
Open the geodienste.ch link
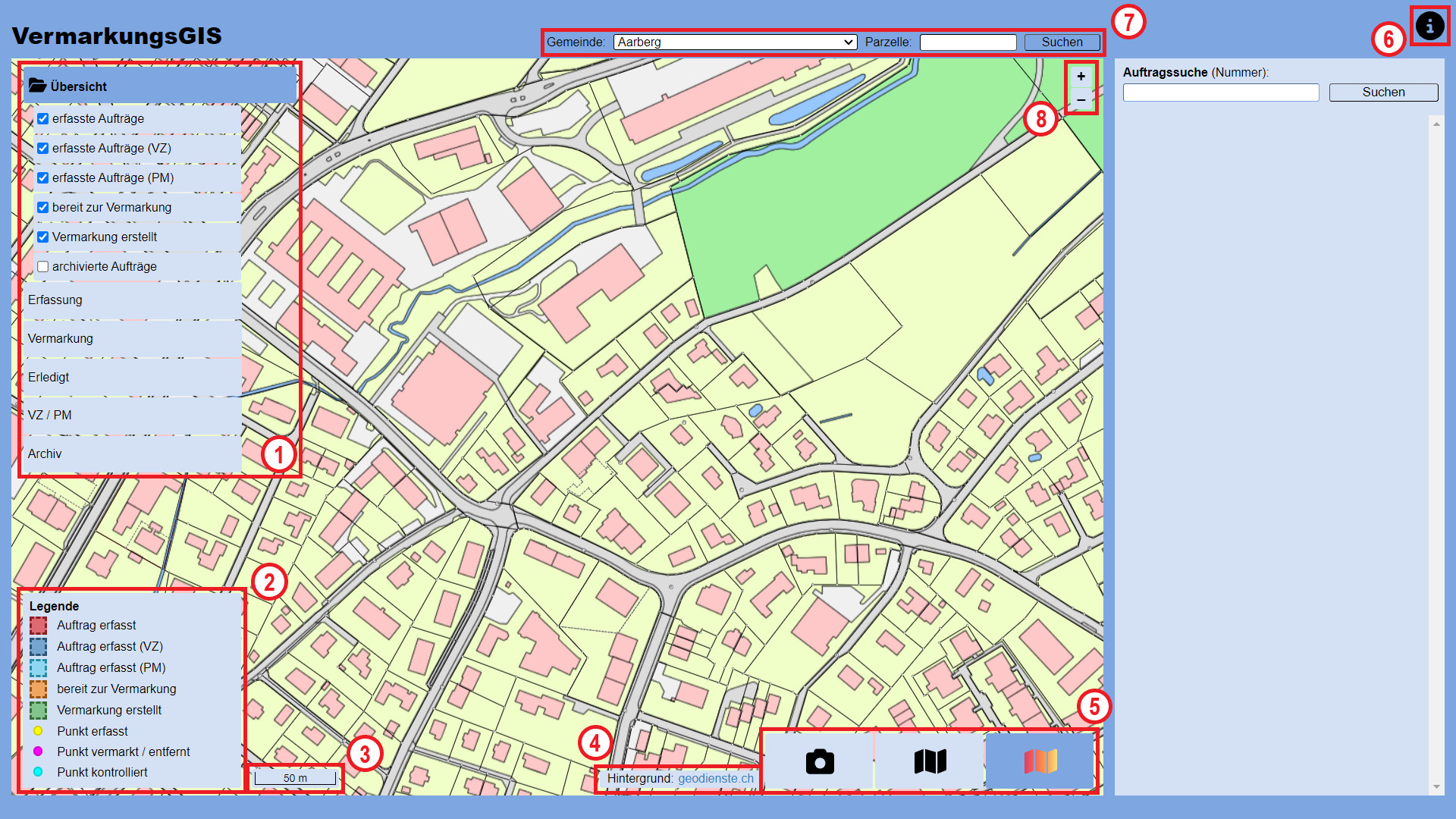click(x=716, y=778)
